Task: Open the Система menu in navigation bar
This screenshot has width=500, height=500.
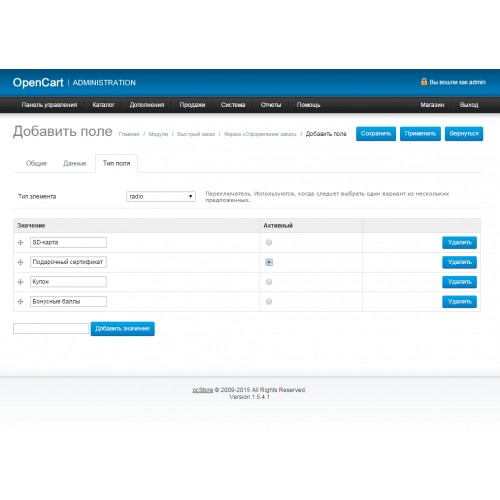Action: (x=233, y=105)
